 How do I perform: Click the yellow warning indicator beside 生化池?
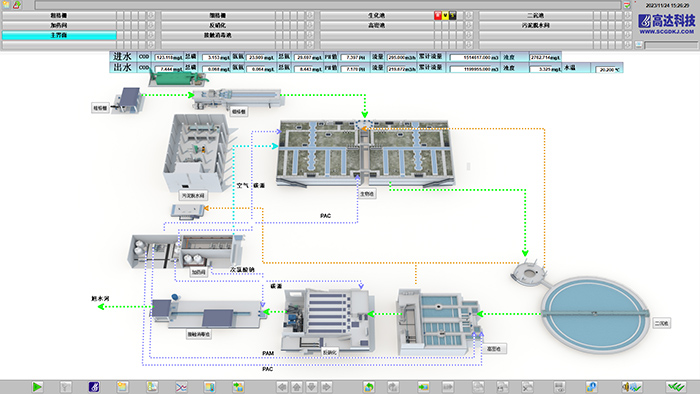click(x=445, y=16)
